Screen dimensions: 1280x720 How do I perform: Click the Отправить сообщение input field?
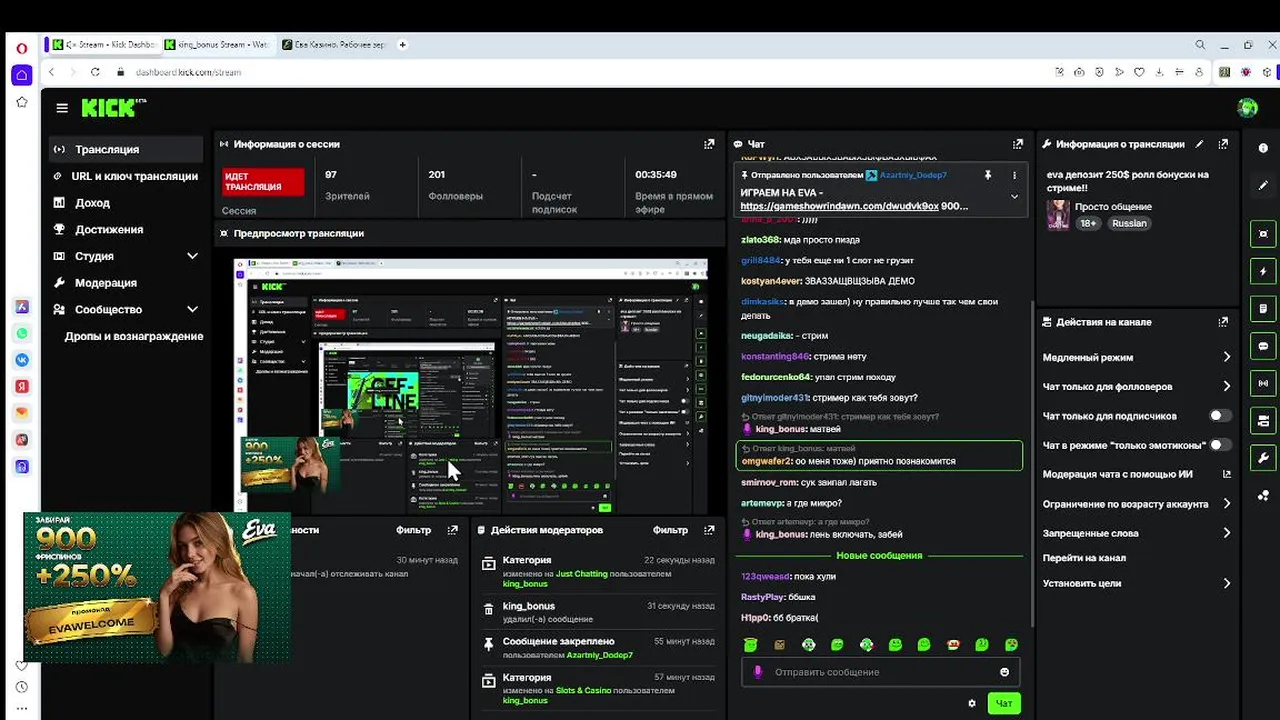click(882, 672)
